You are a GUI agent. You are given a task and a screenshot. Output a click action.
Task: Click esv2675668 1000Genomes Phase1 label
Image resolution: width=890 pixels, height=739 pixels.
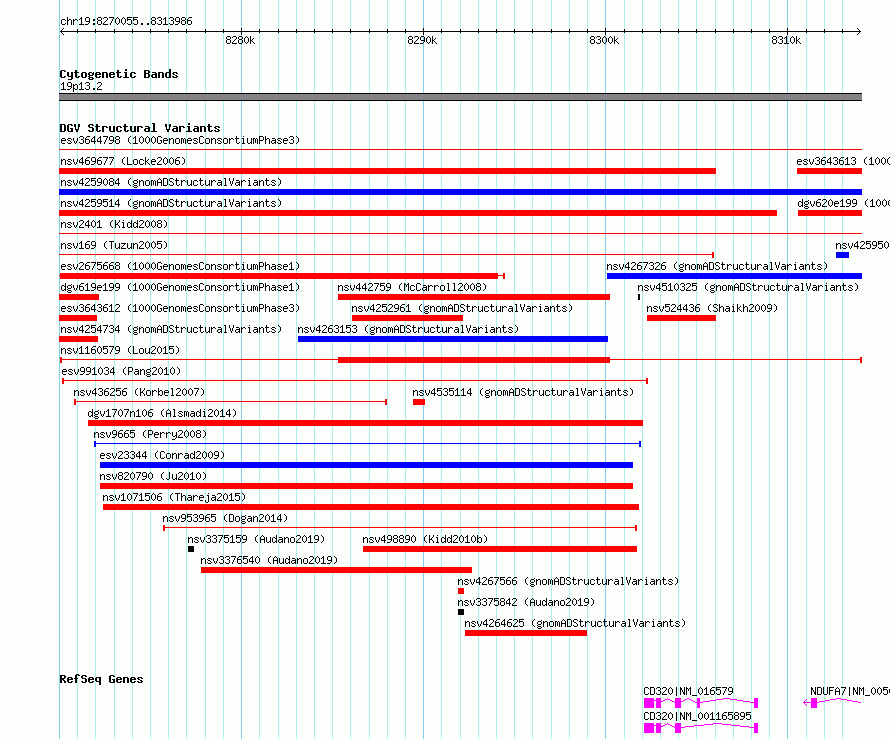(180, 266)
